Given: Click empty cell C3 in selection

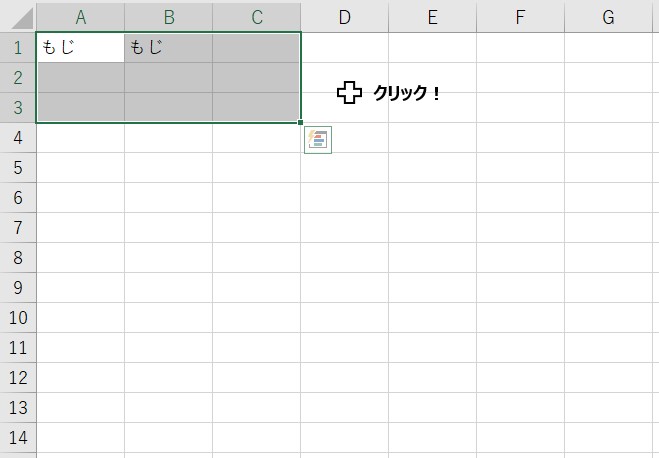Looking at the screenshot, I should (x=257, y=107).
